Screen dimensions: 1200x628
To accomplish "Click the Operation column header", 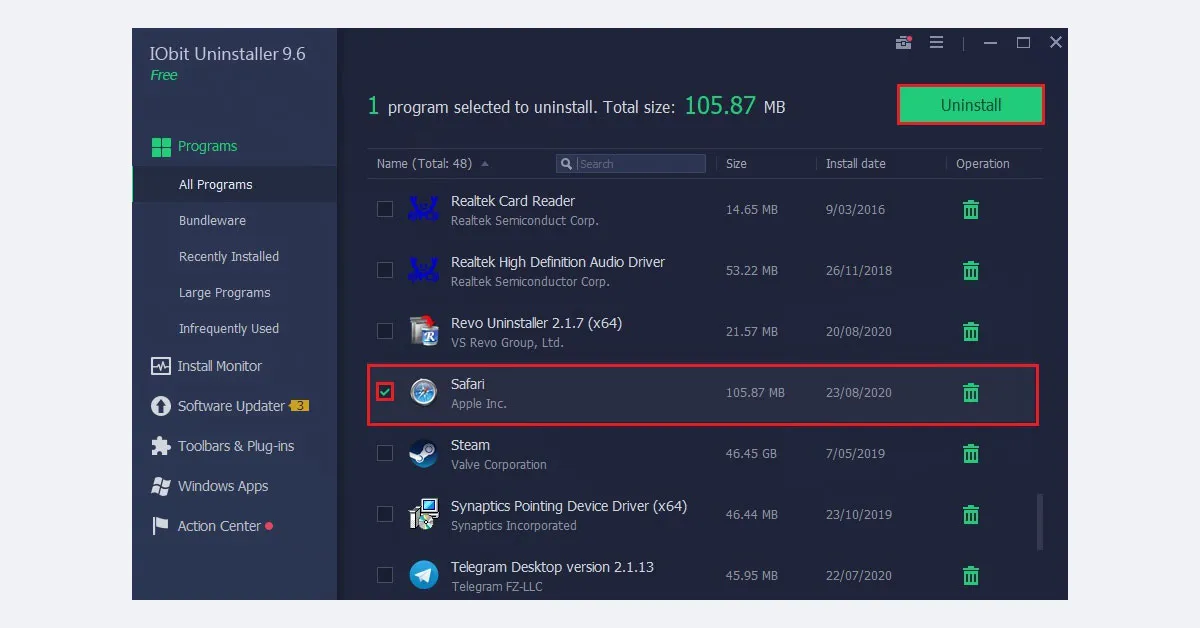I will [983, 164].
